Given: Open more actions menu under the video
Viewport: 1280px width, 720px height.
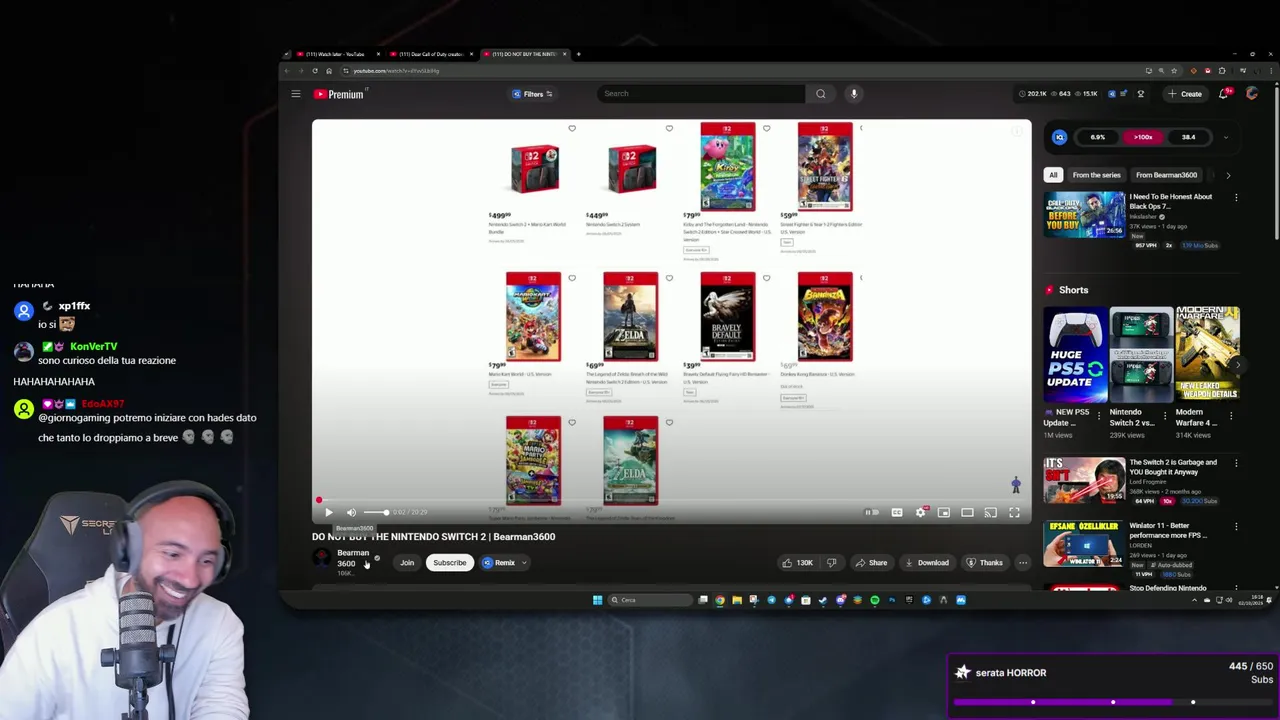Looking at the screenshot, I should click(x=1023, y=563).
